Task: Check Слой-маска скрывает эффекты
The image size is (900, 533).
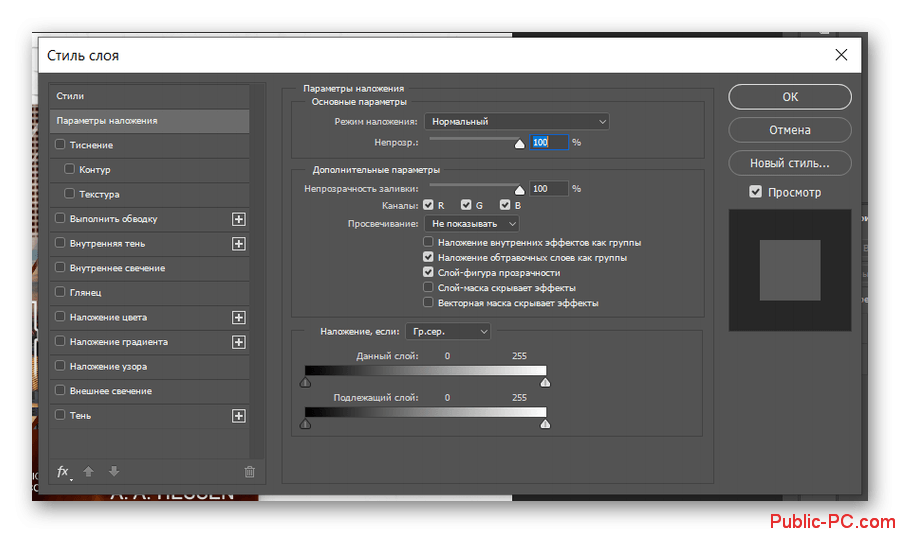Action: click(x=428, y=287)
